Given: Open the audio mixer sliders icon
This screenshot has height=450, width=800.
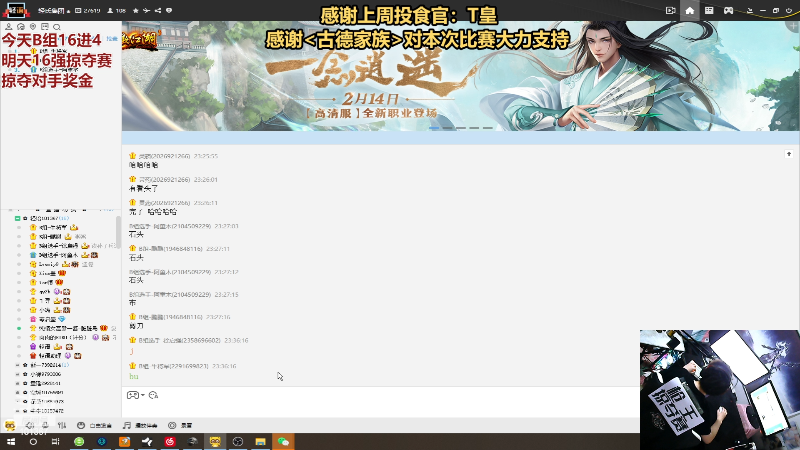Looking at the screenshot, I should pyautogui.click(x=62, y=425).
